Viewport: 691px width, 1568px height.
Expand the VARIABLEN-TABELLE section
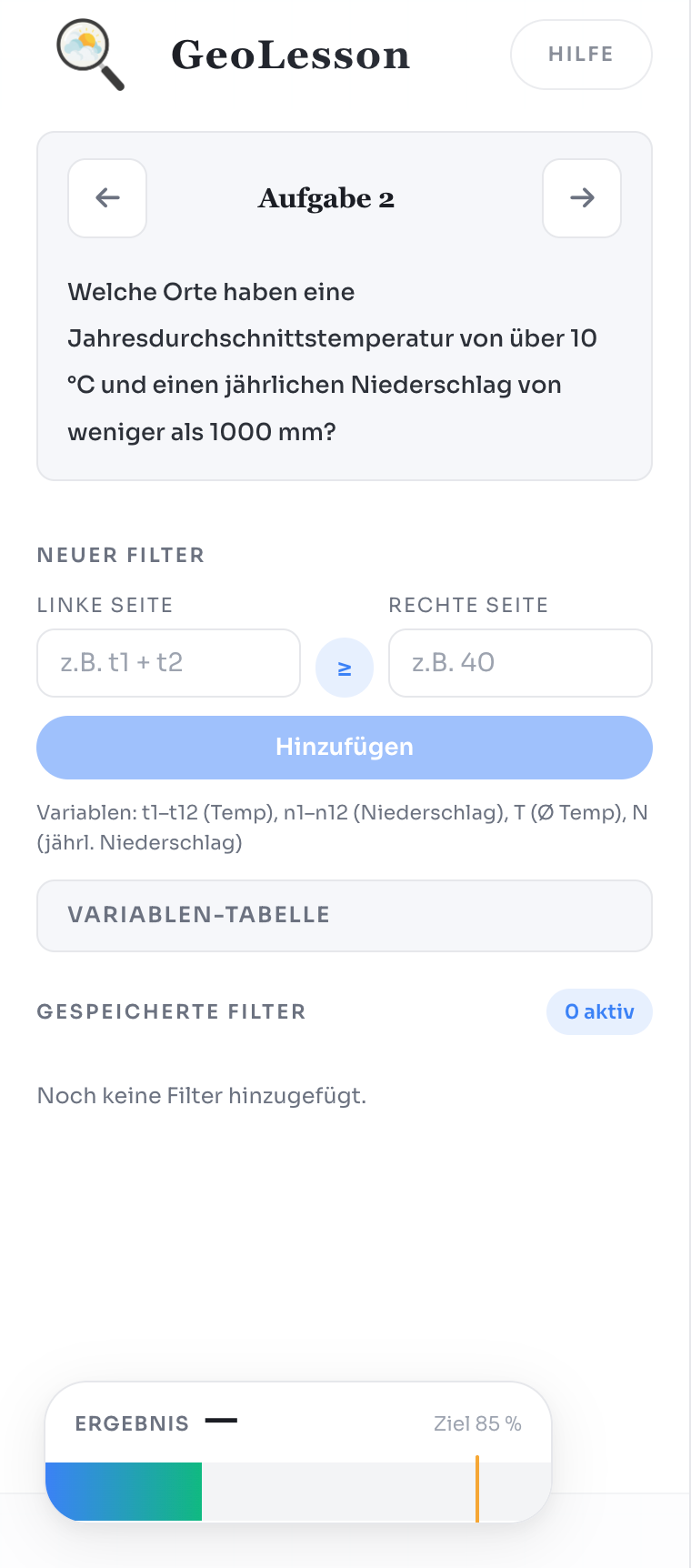[x=345, y=915]
